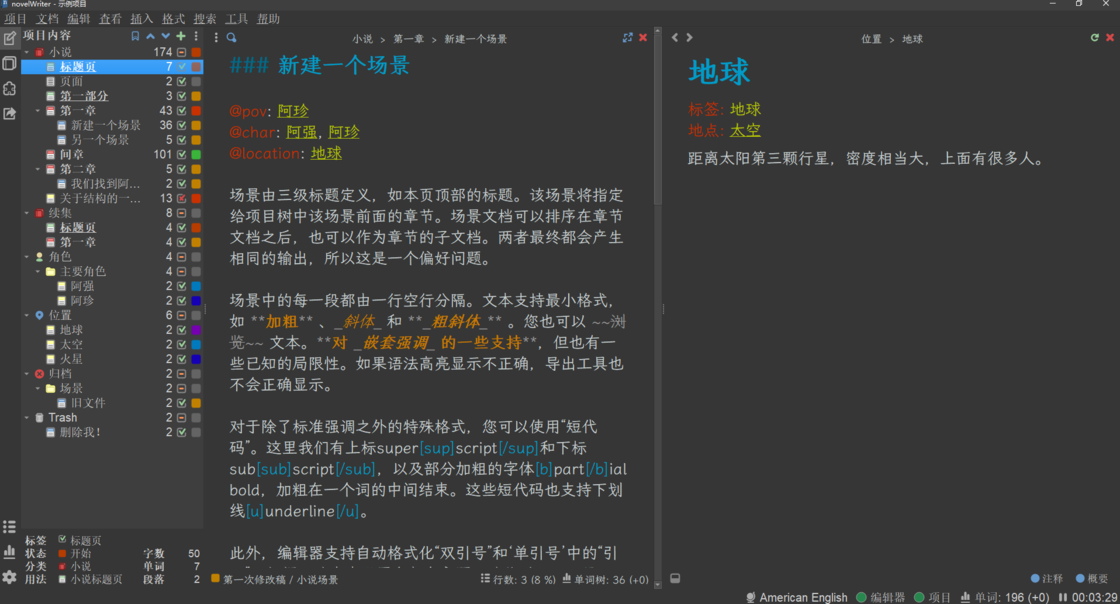Collapse the 小说 root folder
1120x604 pixels.
pos(27,52)
